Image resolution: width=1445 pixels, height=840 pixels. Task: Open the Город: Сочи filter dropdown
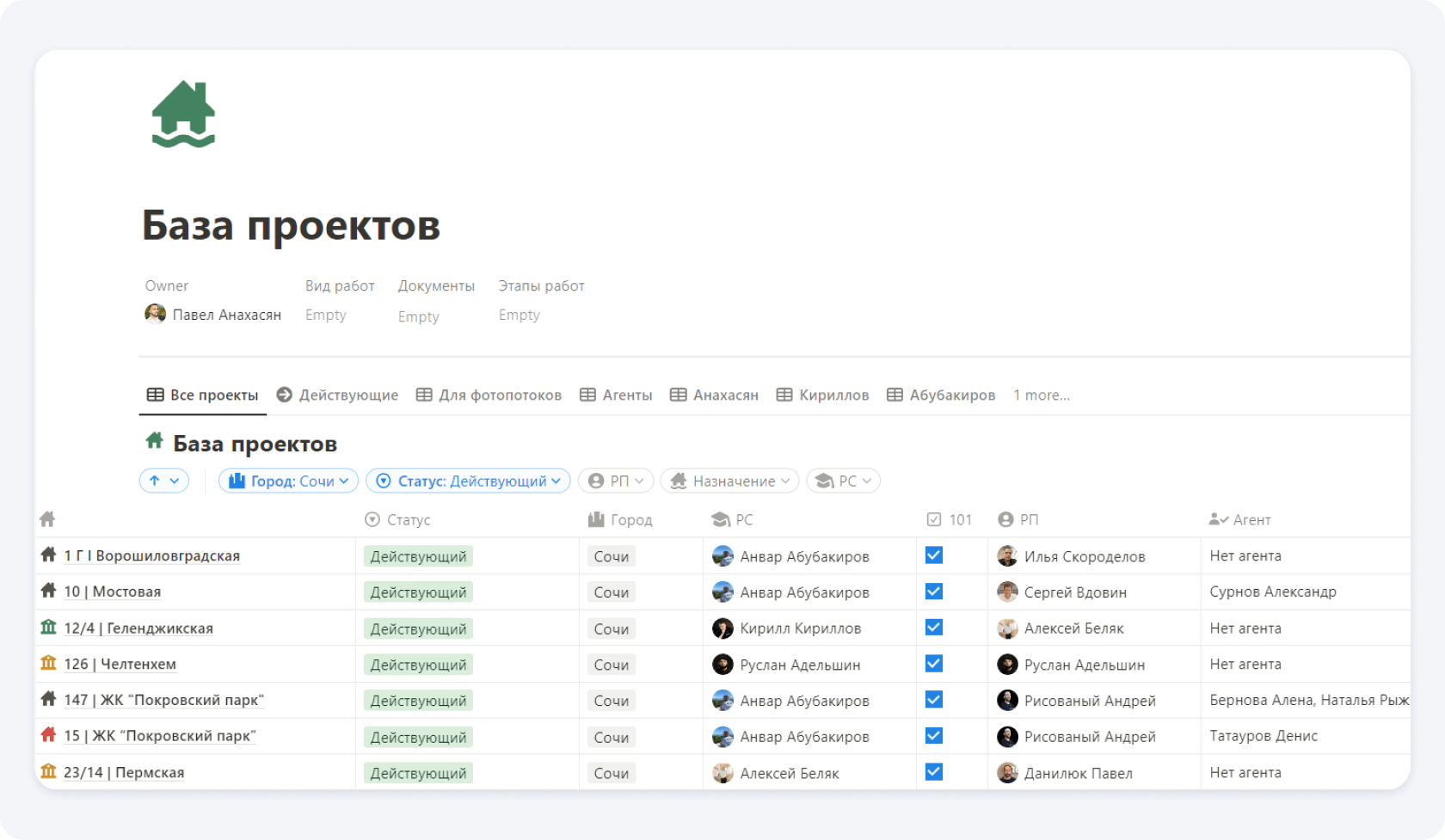click(x=288, y=481)
